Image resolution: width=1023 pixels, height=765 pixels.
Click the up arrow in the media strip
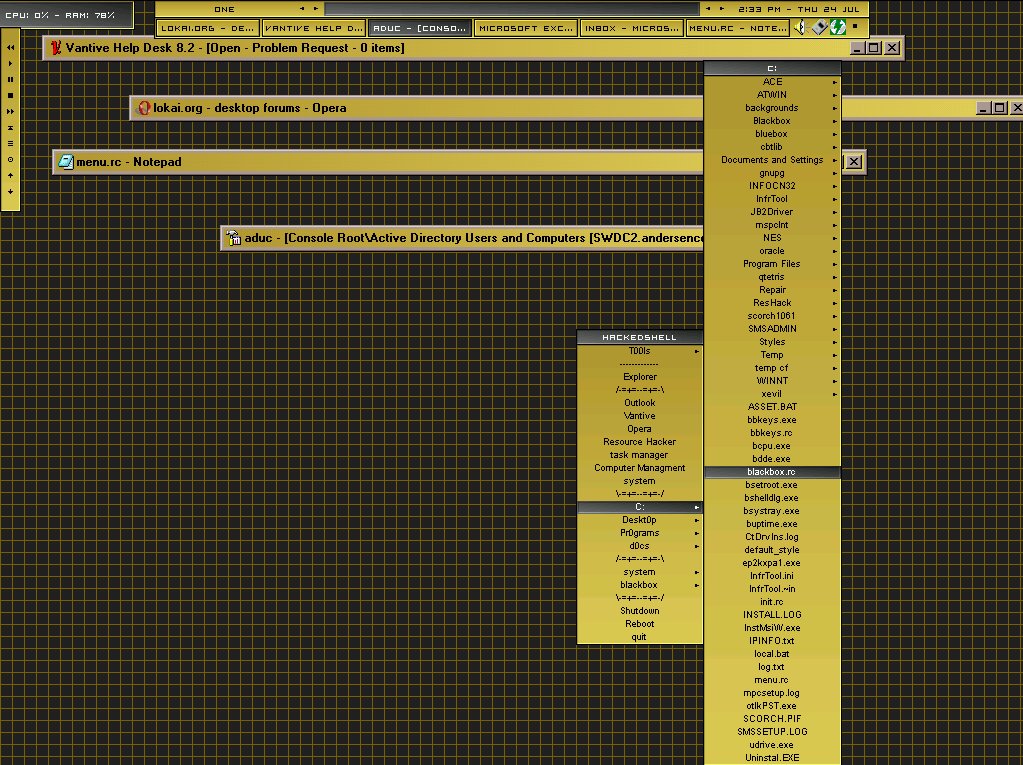pos(10,175)
